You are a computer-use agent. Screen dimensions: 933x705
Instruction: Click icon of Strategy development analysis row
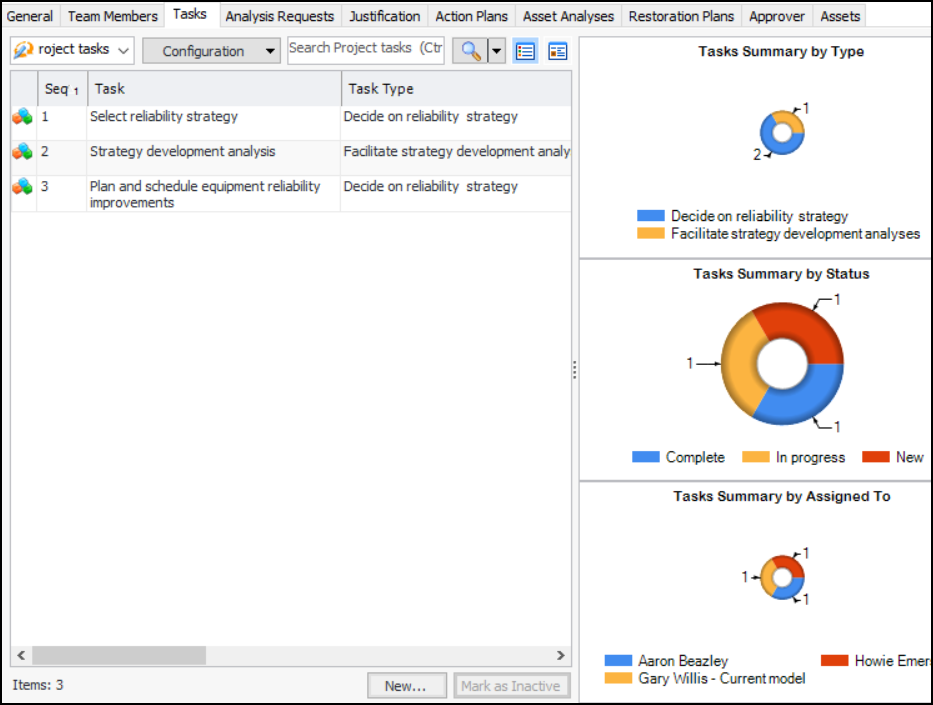pyautogui.click(x=23, y=152)
